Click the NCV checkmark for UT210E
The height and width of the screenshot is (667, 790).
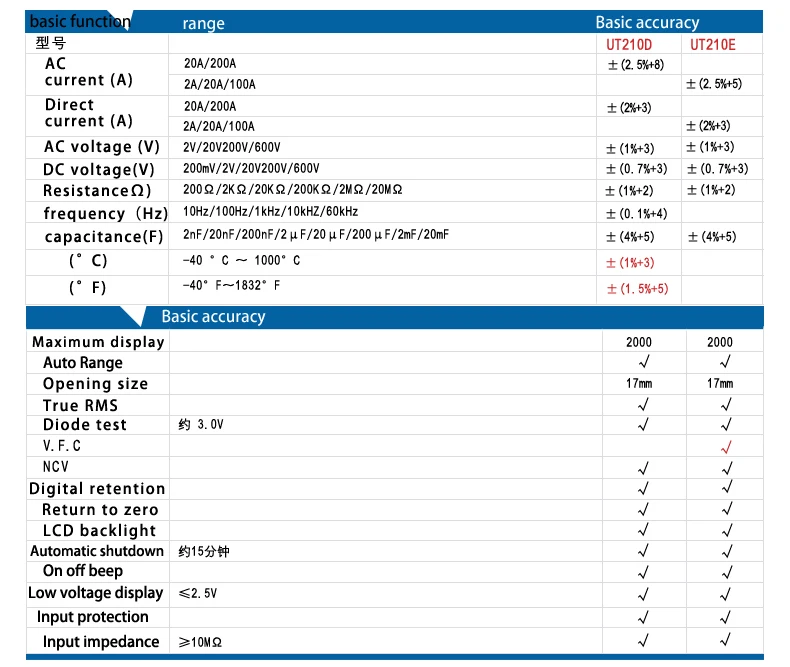coord(727,469)
